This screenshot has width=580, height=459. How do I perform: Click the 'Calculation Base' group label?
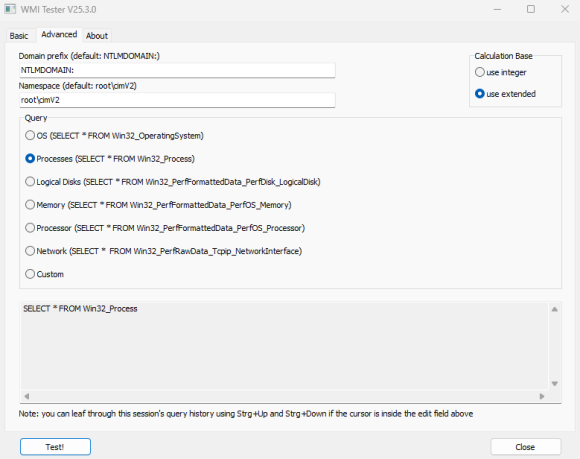[503, 56]
